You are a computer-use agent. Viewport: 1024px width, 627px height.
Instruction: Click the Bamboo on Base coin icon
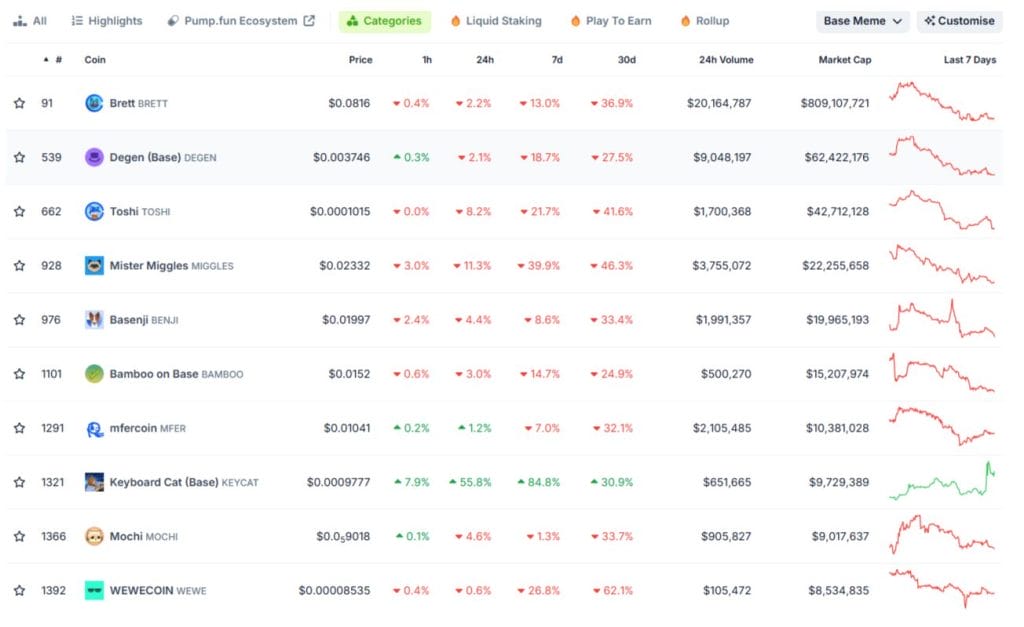click(x=94, y=374)
